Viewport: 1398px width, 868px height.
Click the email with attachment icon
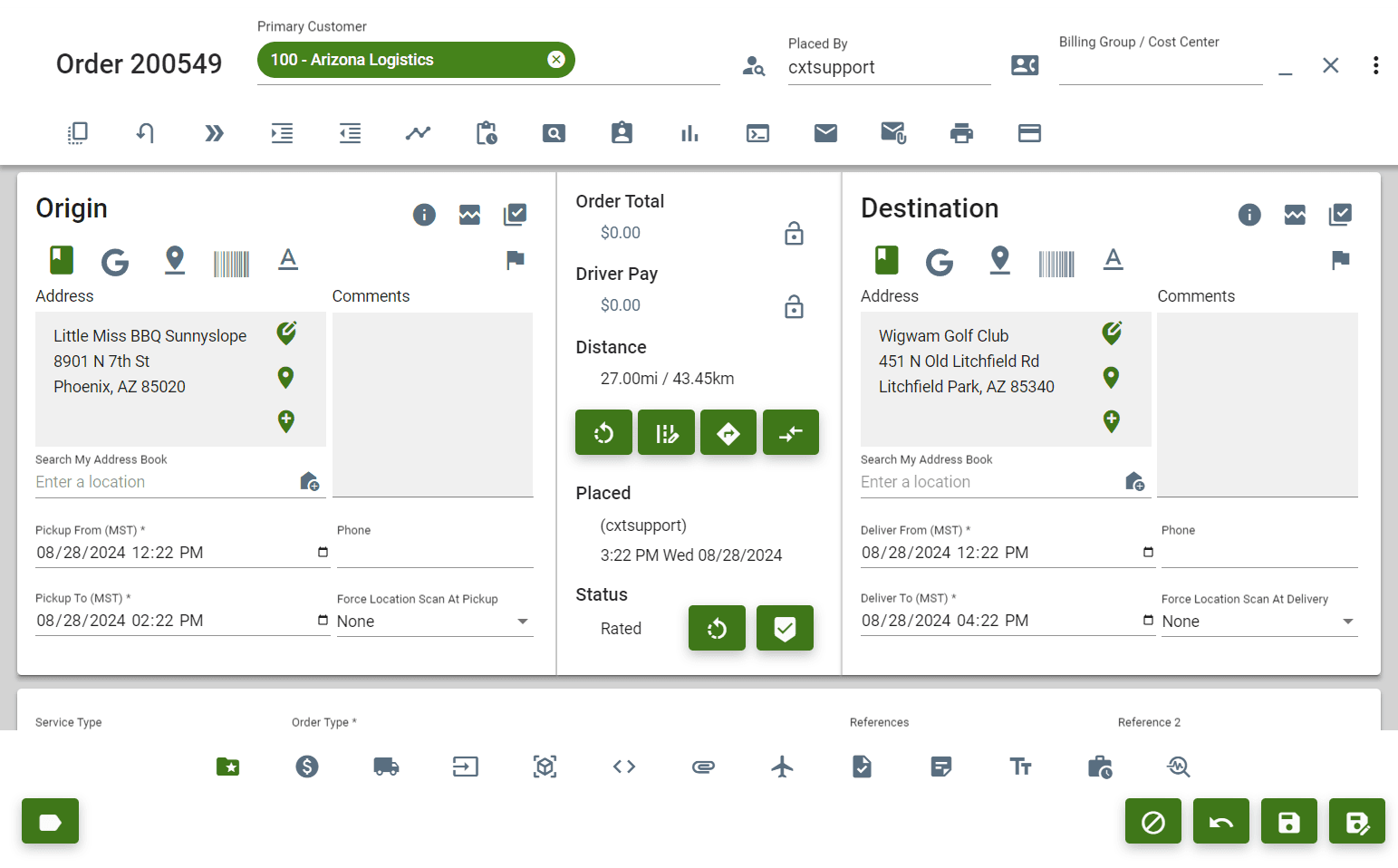coord(893,132)
